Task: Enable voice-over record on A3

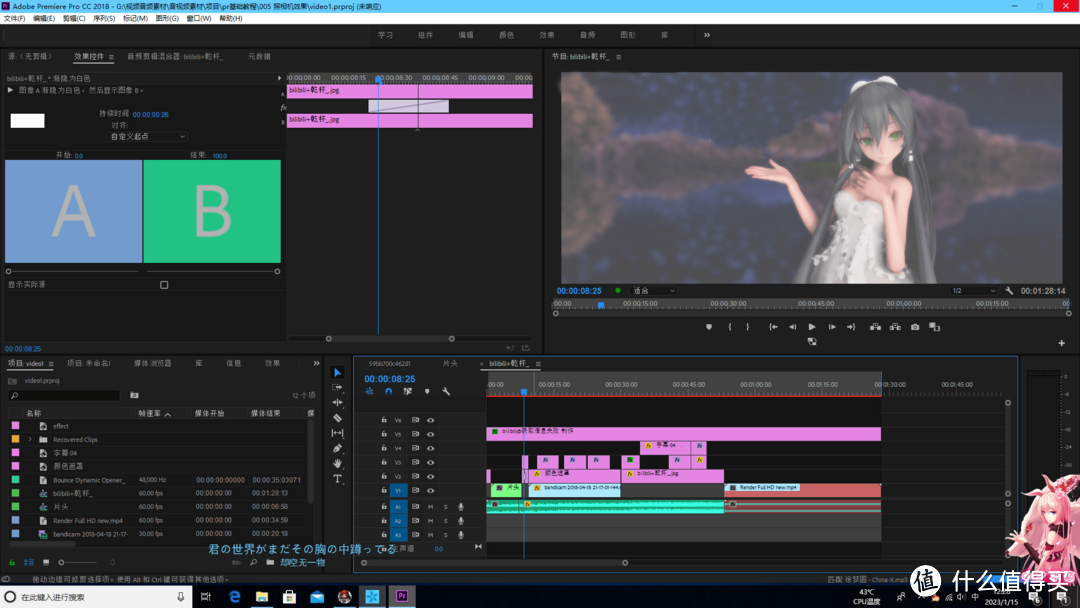Action: 461,534
